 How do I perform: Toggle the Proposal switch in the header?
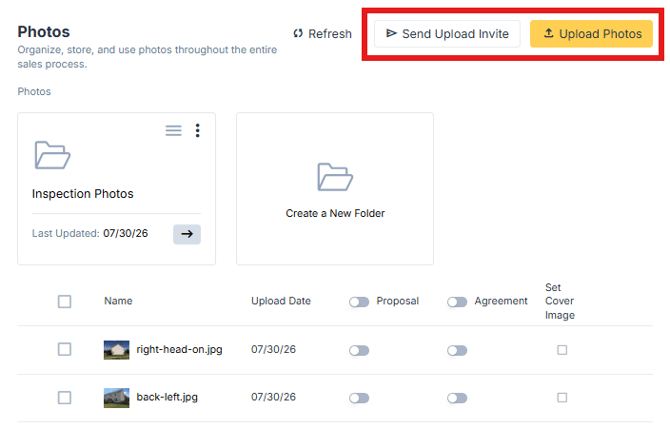(359, 302)
